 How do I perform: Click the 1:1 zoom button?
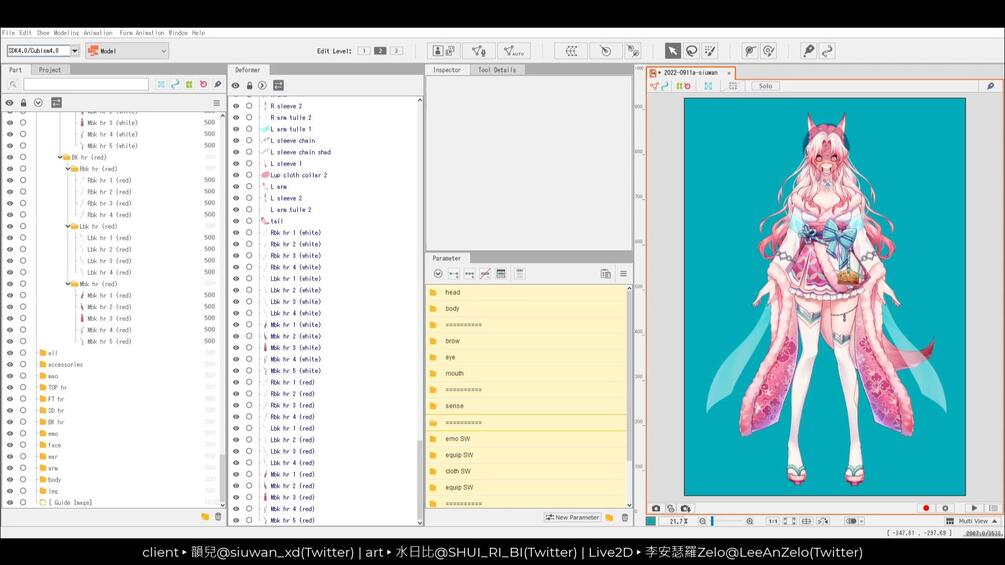773,521
